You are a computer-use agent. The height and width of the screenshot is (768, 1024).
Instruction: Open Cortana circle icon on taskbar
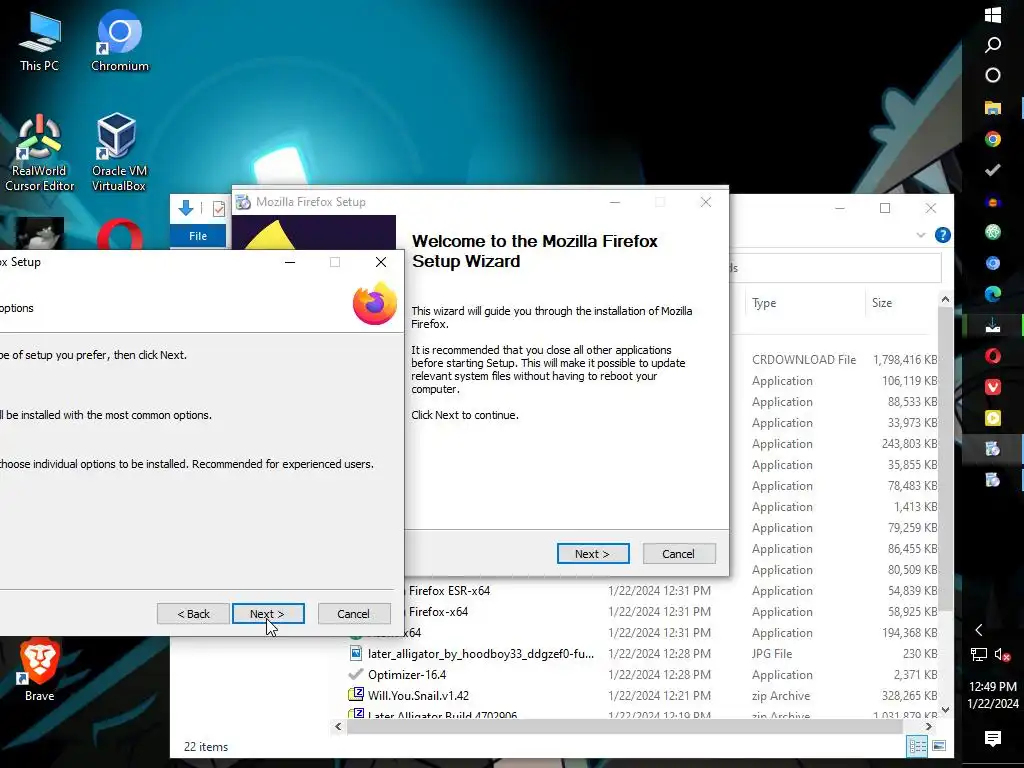(x=993, y=76)
